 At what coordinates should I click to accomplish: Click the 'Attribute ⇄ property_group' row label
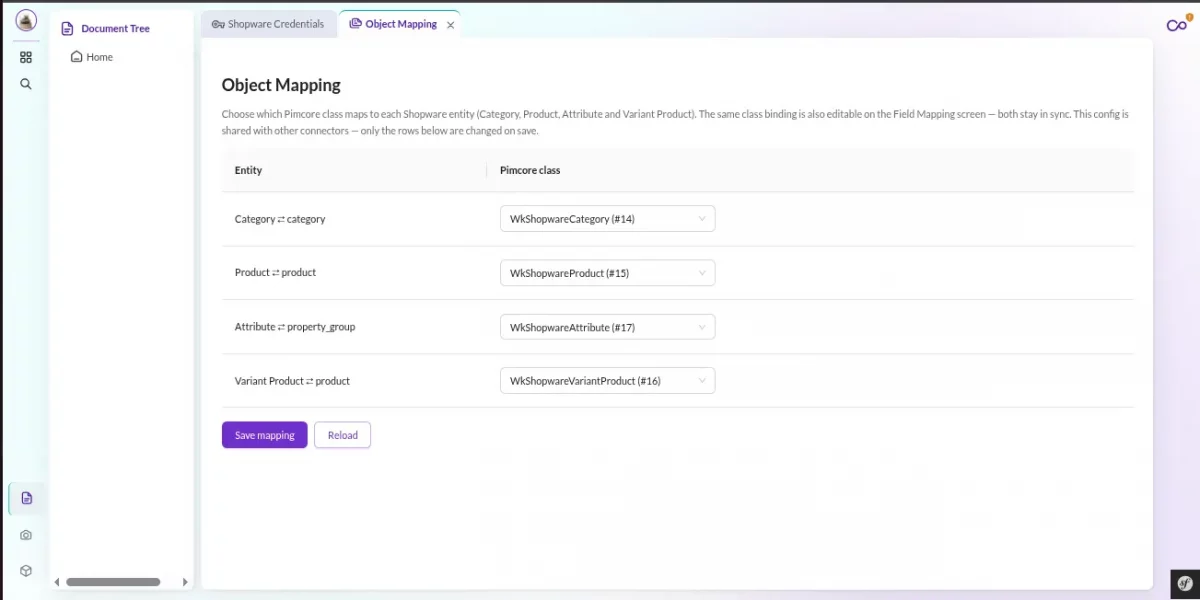click(x=295, y=327)
